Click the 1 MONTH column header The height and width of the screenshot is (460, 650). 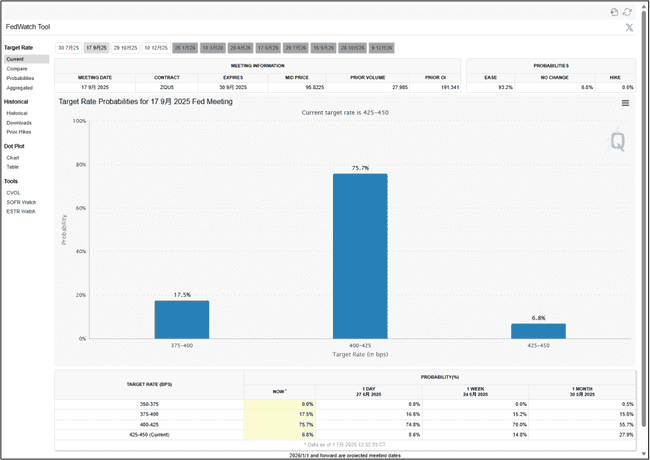coord(582,392)
